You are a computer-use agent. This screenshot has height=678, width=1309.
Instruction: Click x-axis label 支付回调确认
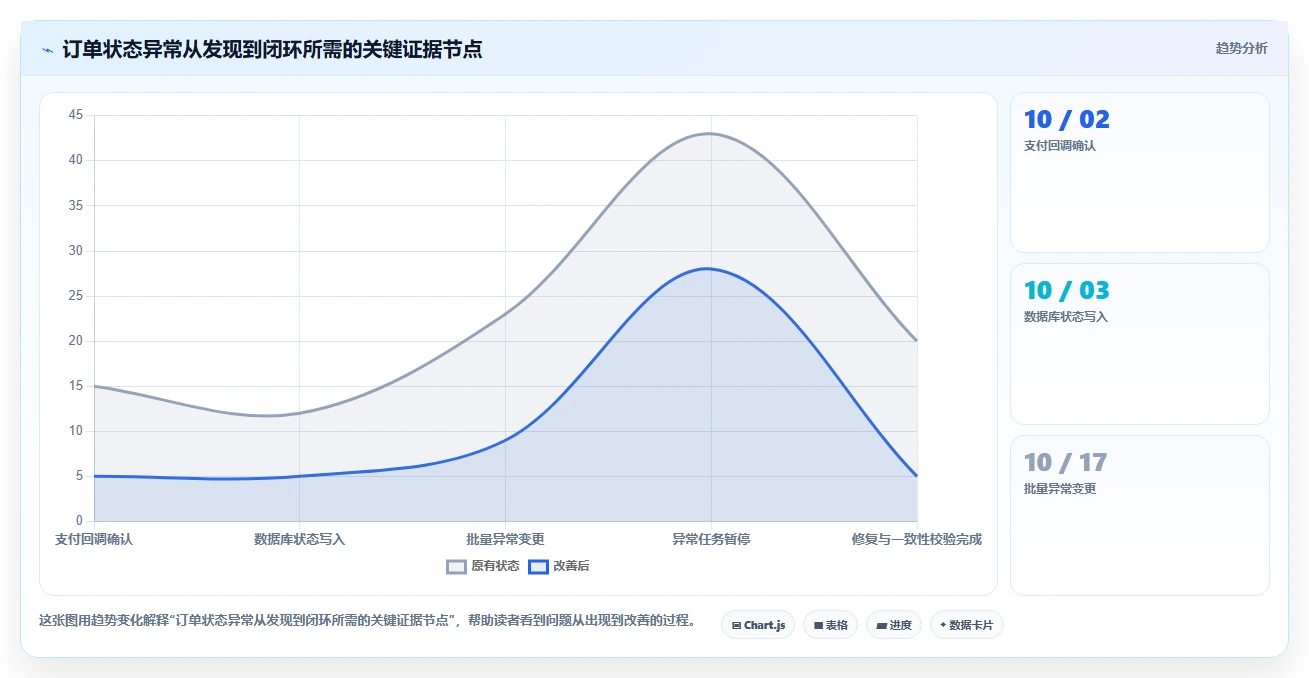(x=93, y=539)
